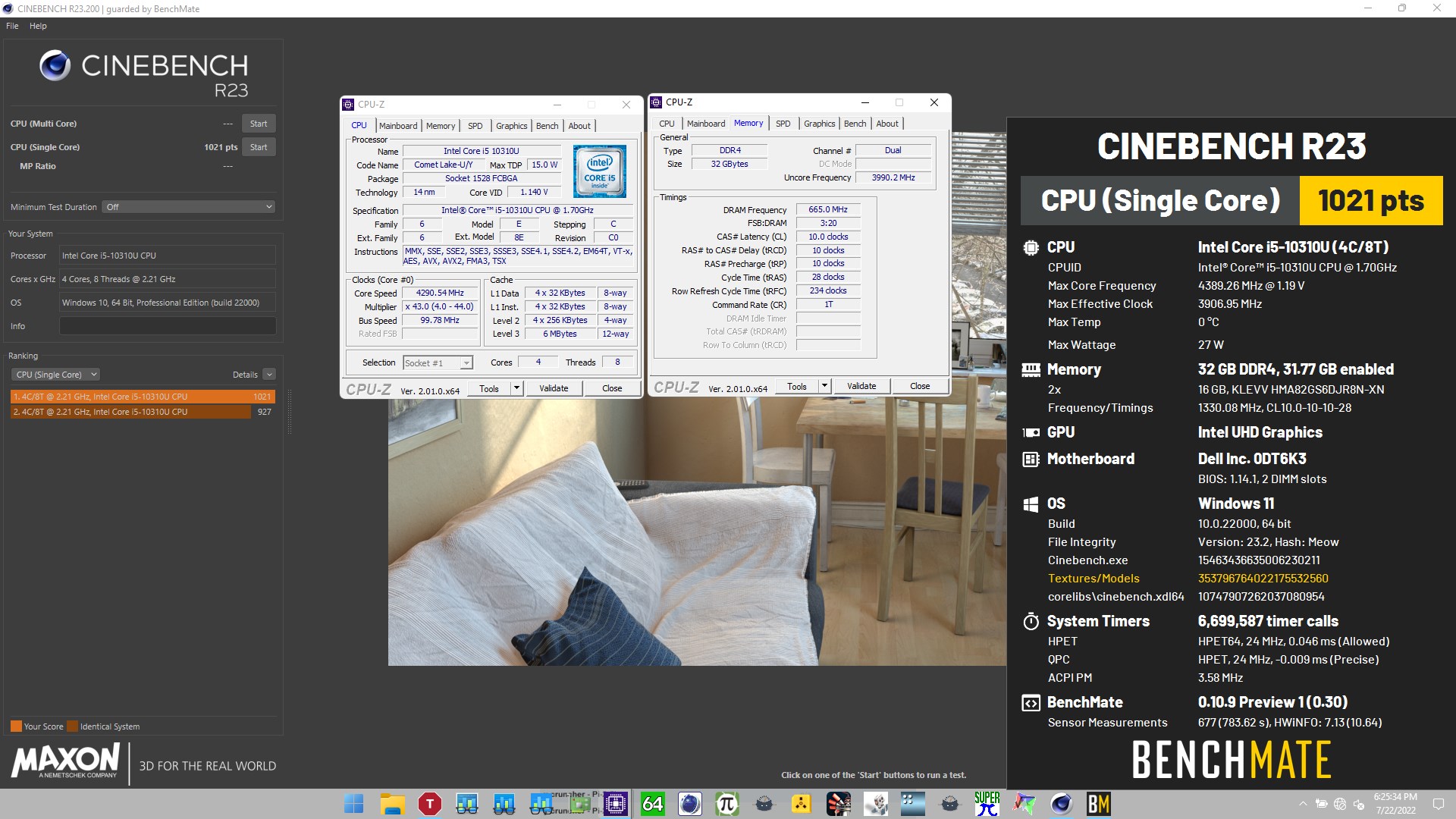Click the DRAM Frequency value 665.0 MHz

[828, 210]
